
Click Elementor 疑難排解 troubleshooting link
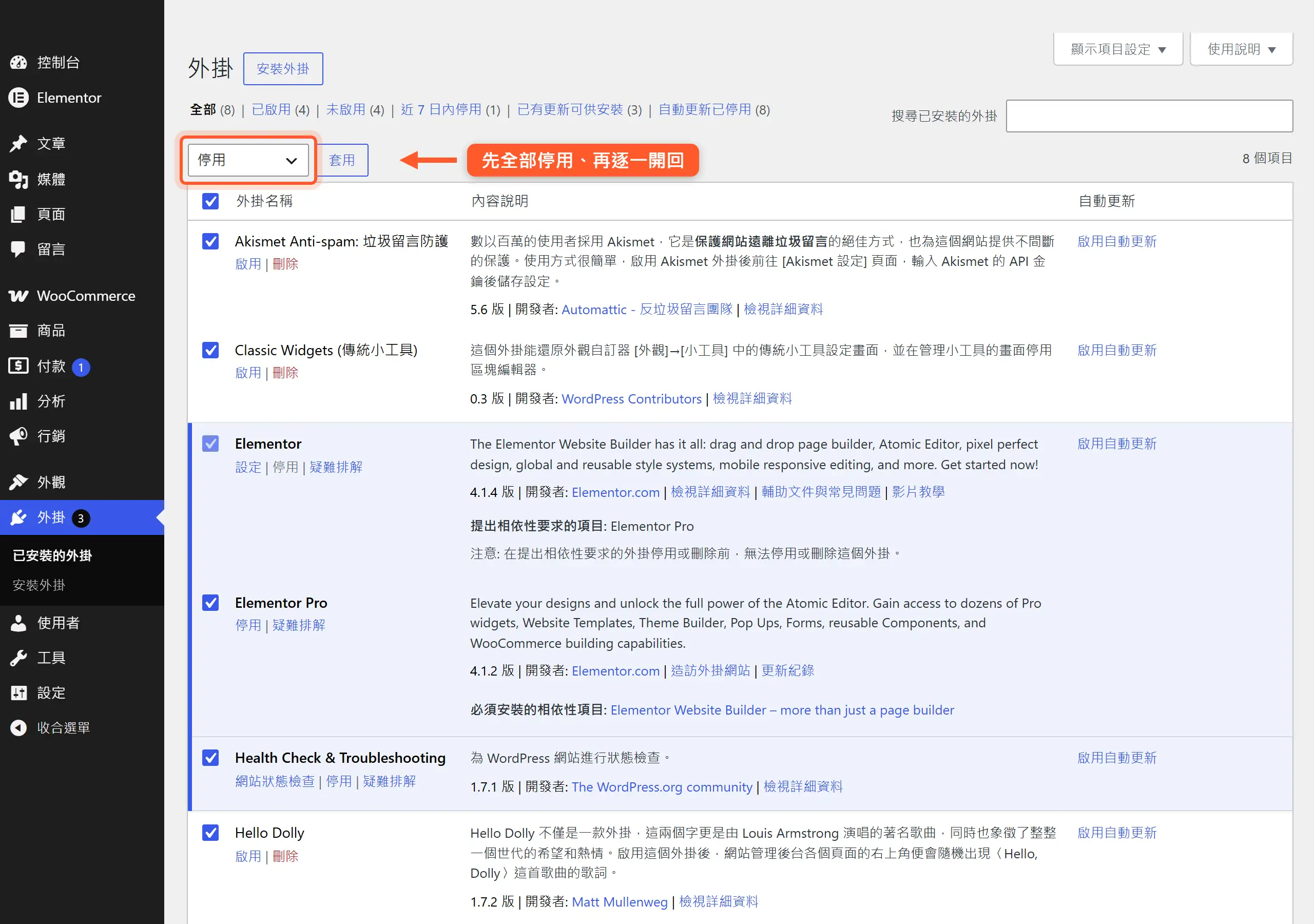point(336,467)
